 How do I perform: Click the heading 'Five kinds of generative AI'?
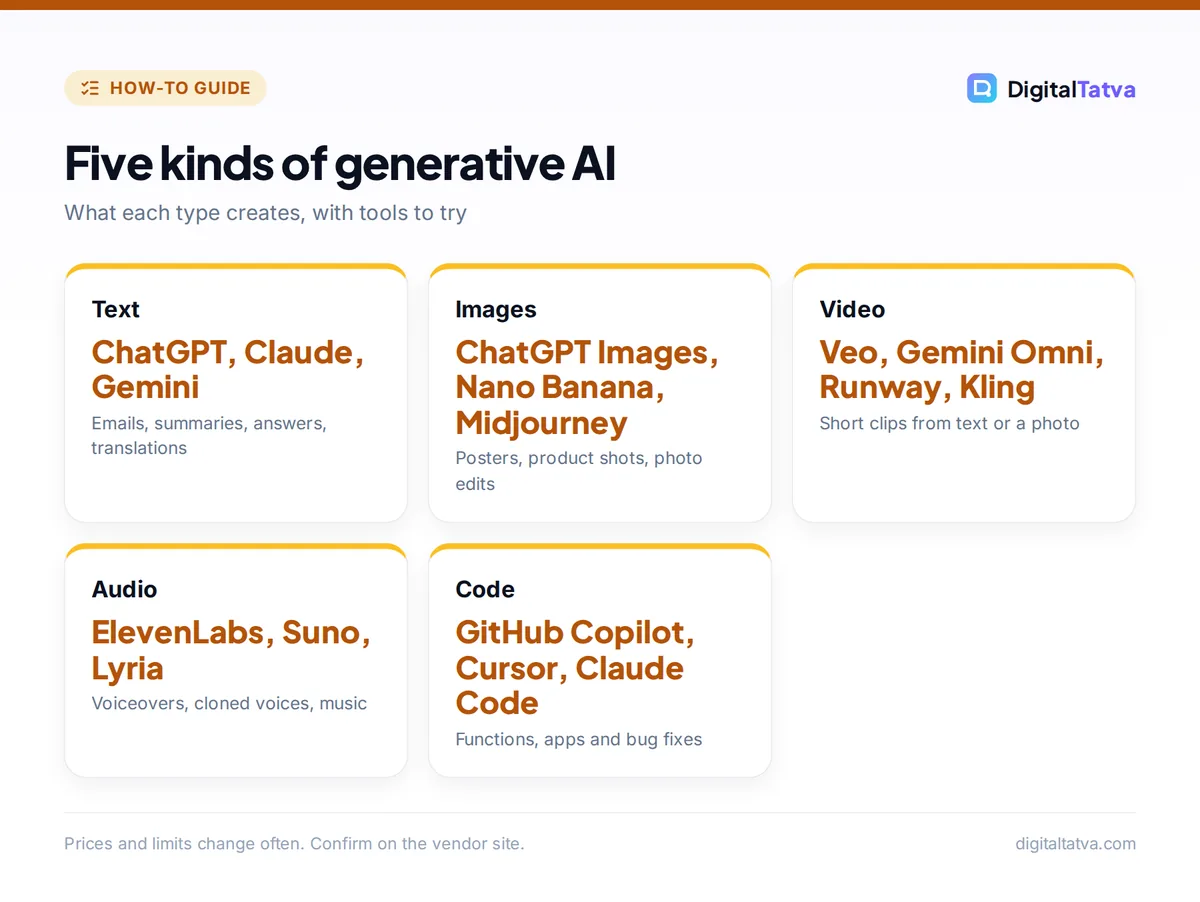[340, 164]
